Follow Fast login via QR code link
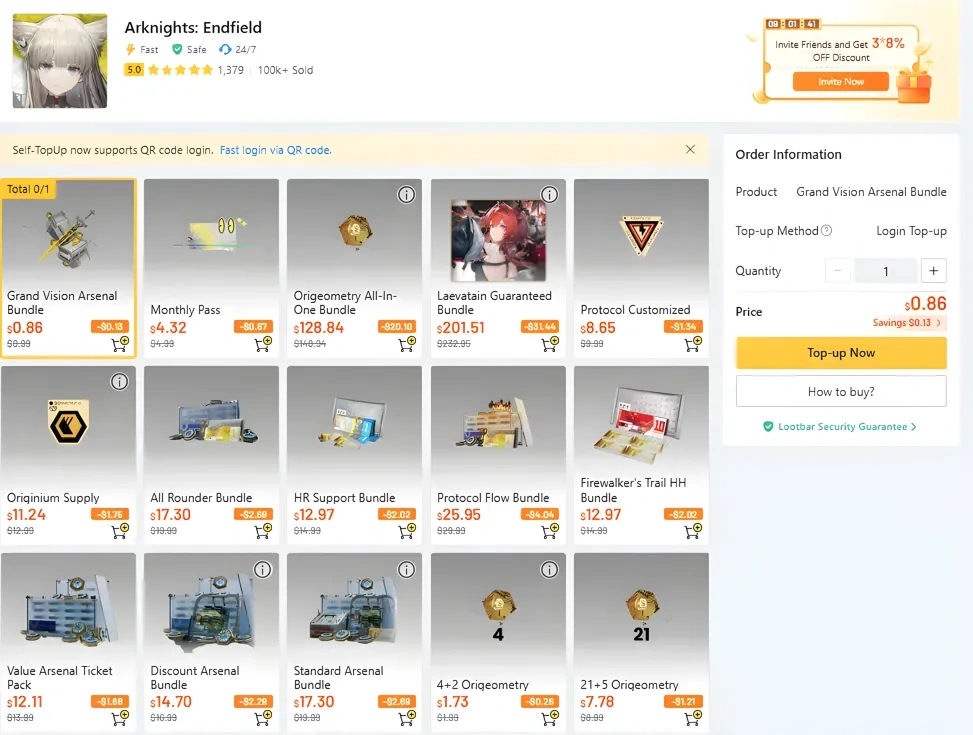 (275, 150)
